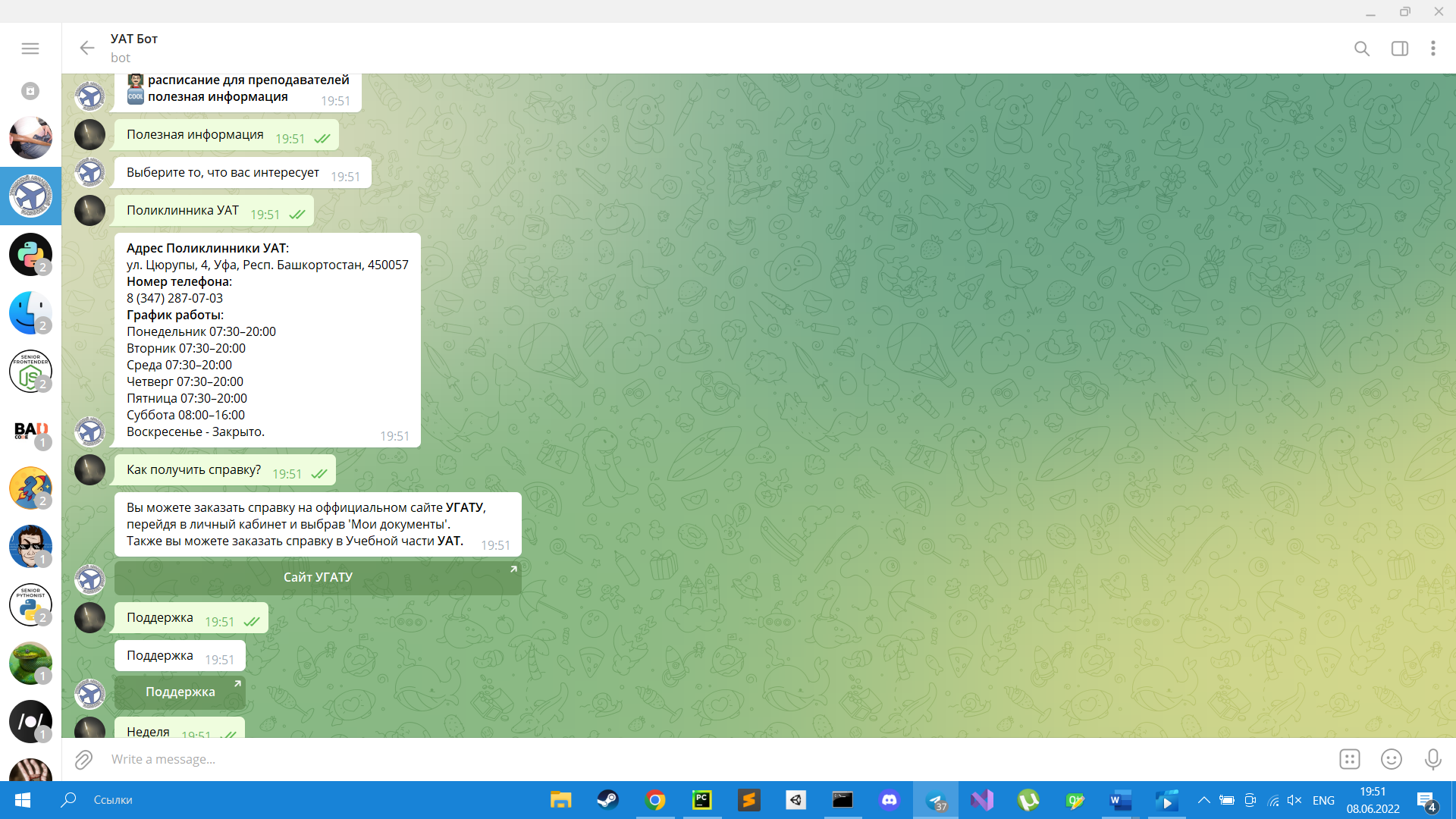Open the clock showing 19:51 08.06.2022

click(x=1373, y=800)
